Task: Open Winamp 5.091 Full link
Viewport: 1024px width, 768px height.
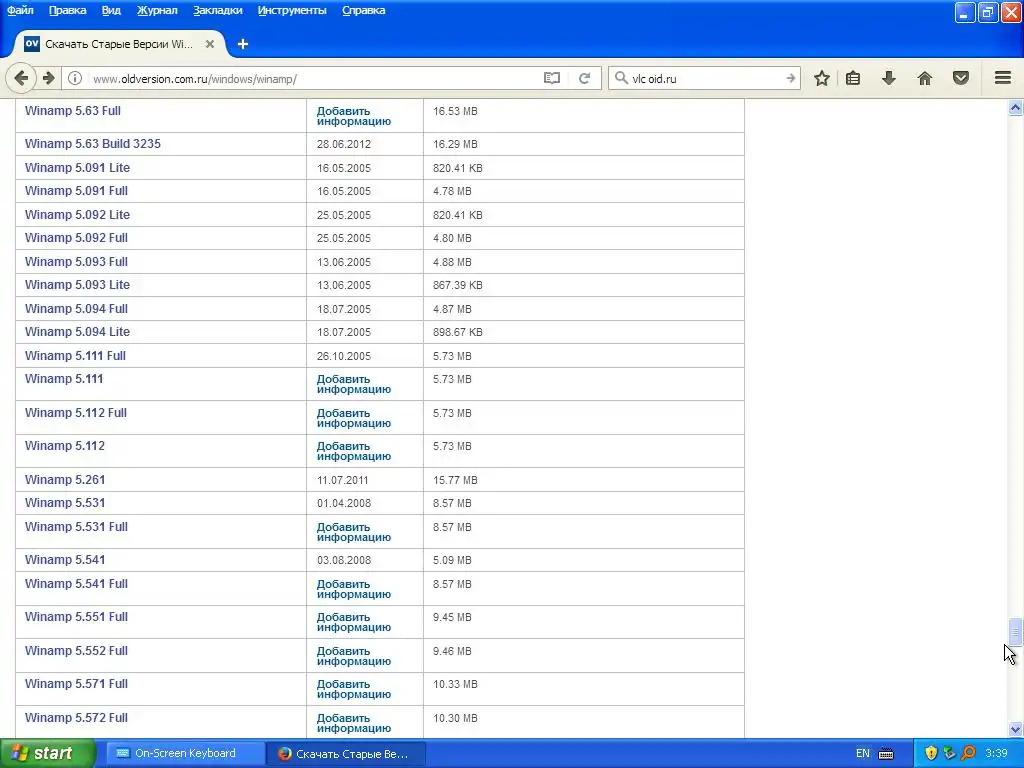Action: [76, 191]
